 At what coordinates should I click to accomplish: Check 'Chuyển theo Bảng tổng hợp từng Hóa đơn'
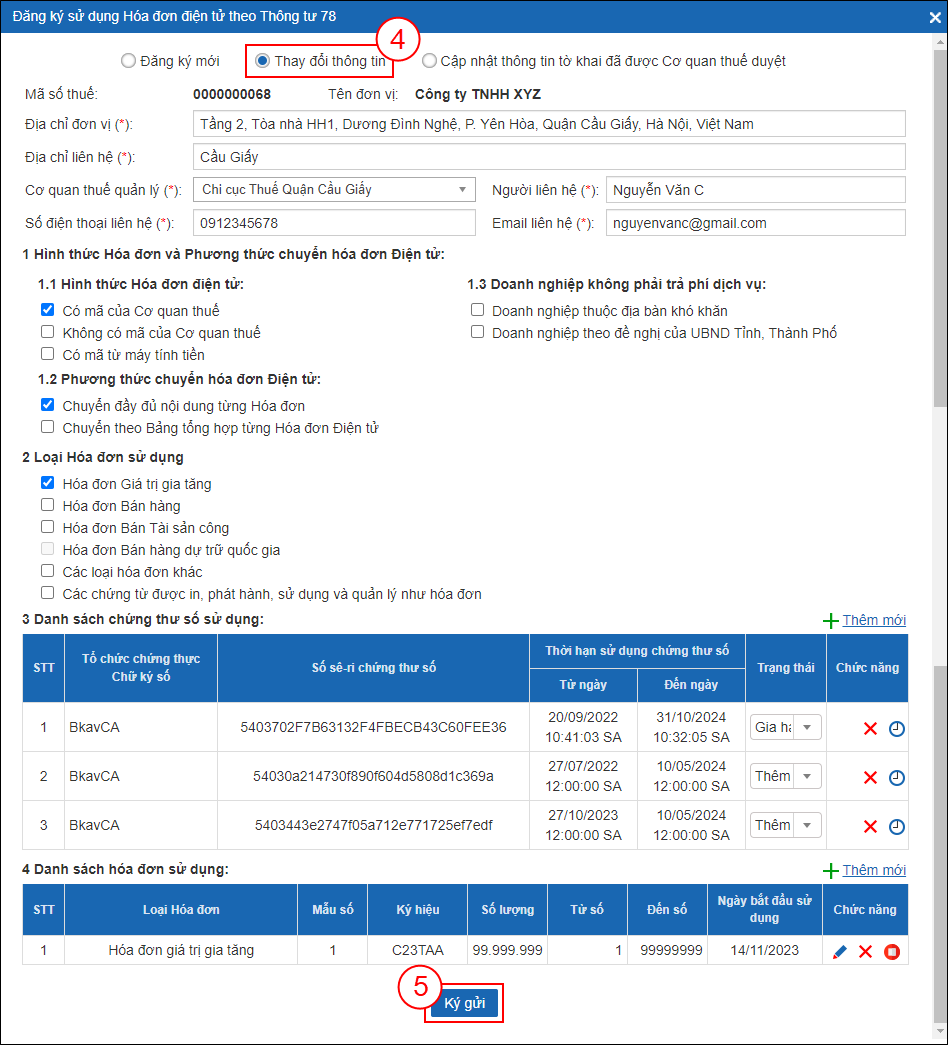47,427
